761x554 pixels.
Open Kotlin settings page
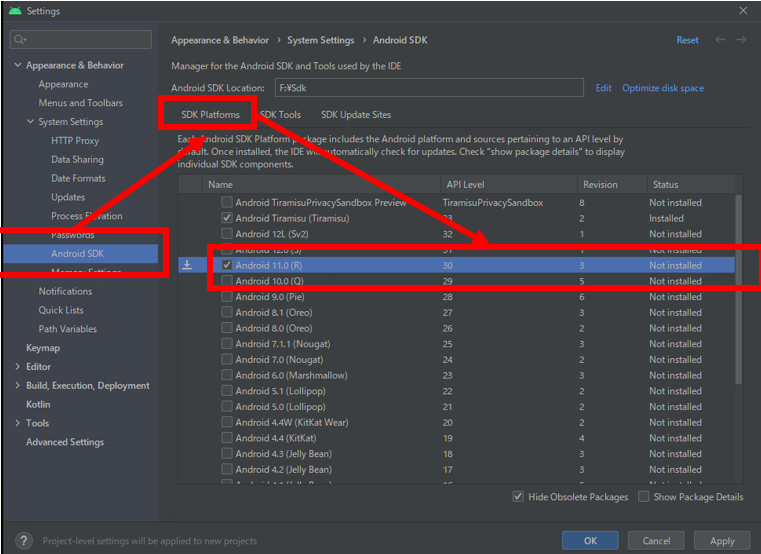[x=38, y=404]
